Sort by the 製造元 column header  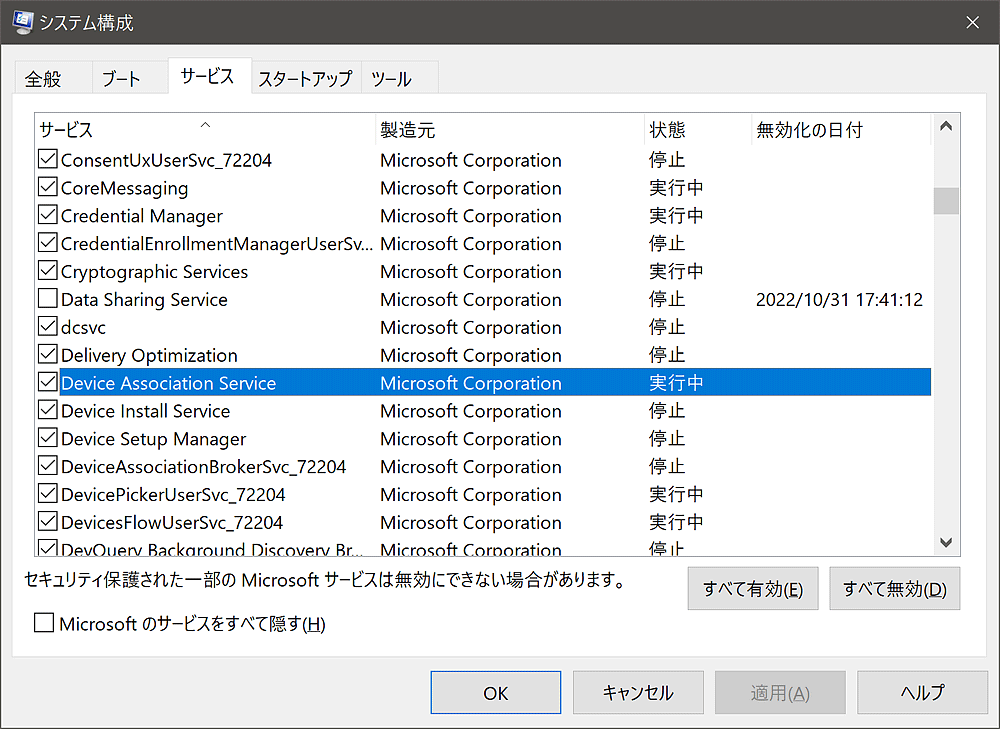coord(508,130)
